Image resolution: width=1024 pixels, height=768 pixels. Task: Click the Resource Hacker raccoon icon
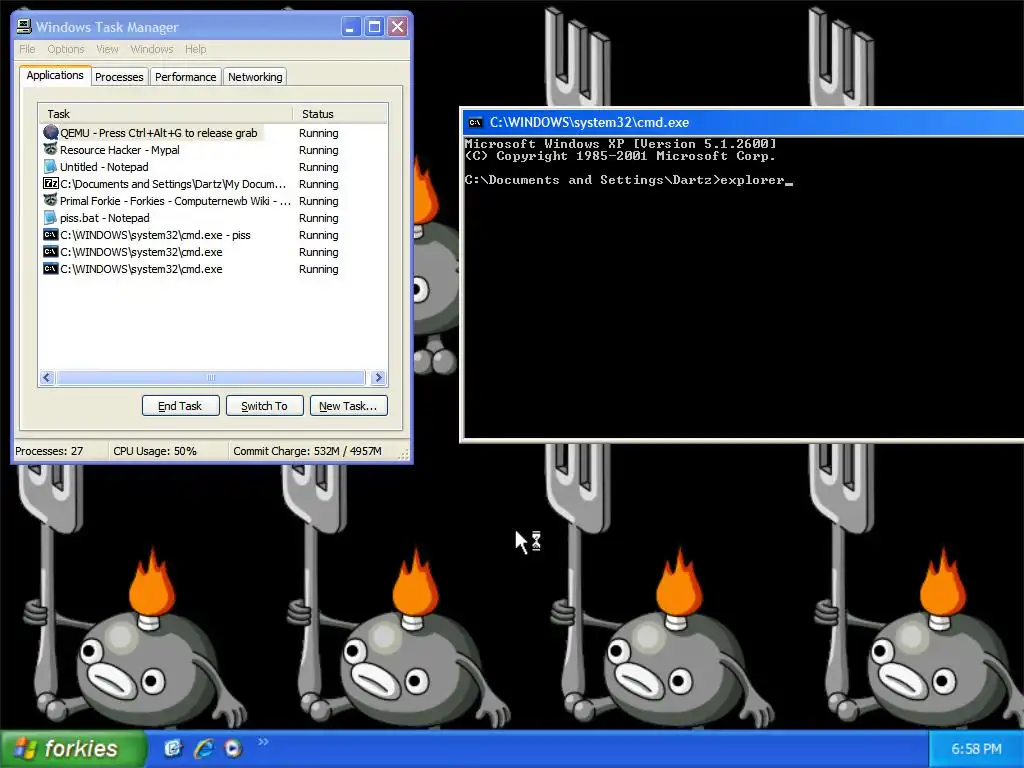[x=51, y=150]
